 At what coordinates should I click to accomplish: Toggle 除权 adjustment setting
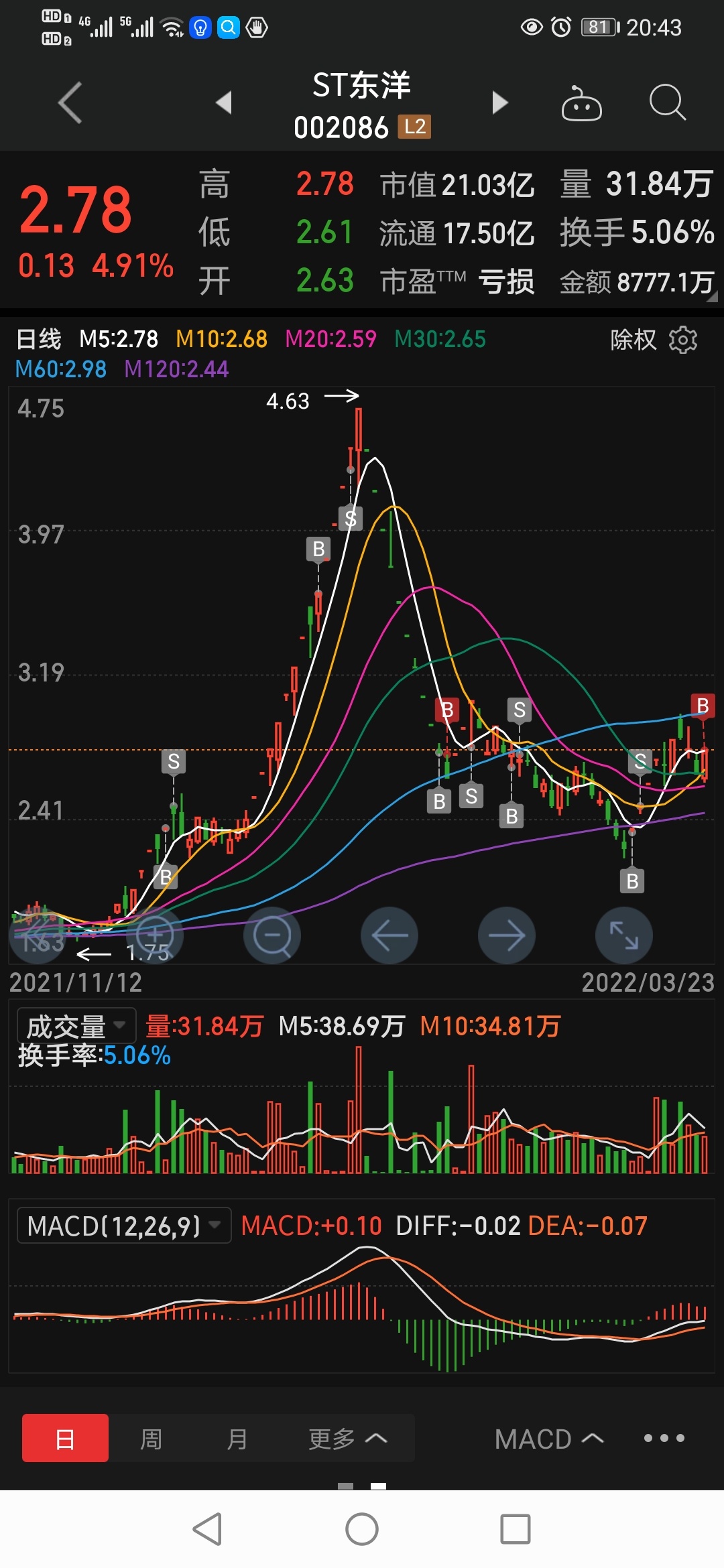click(x=633, y=340)
